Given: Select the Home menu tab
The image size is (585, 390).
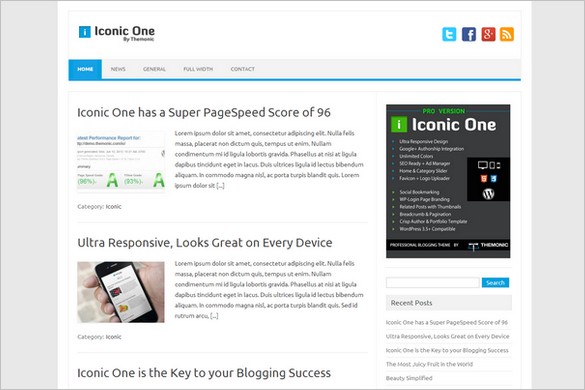Looking at the screenshot, I should point(85,69).
